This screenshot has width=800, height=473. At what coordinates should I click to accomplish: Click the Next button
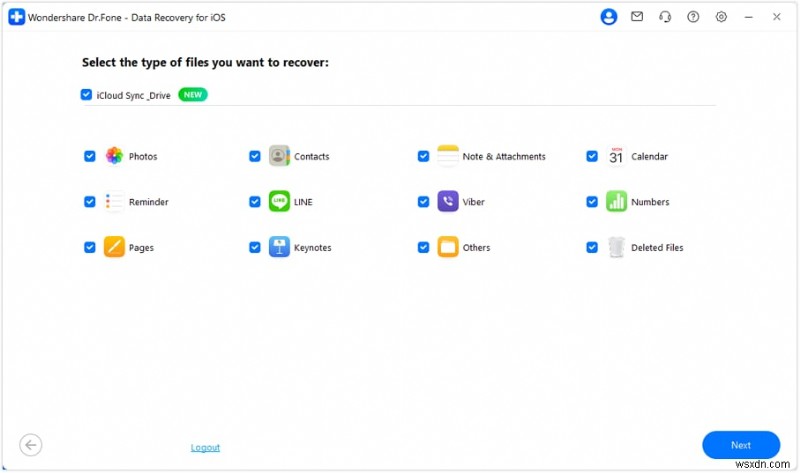coord(741,445)
